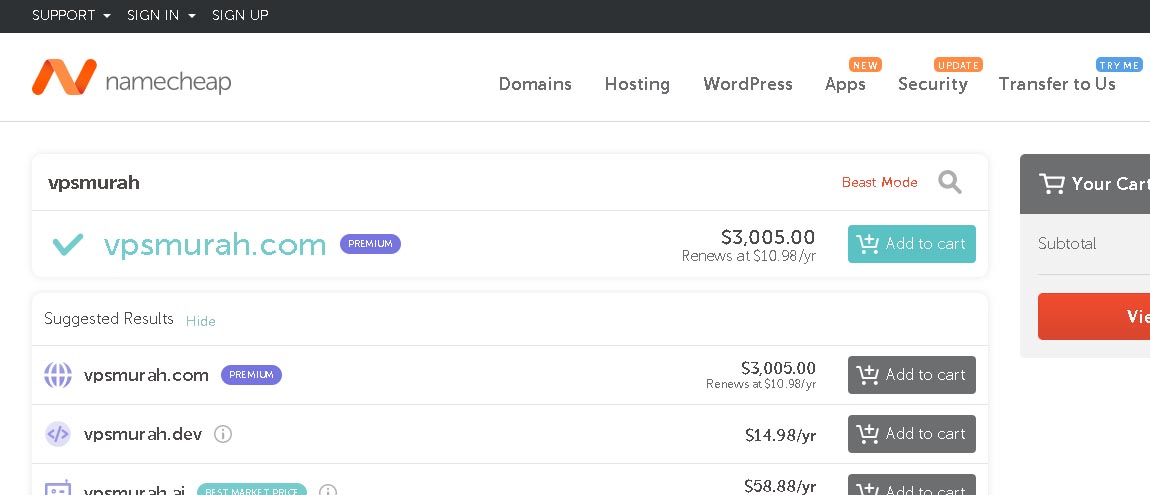Click the info icon next to vpsmurah.ai
1150x495 pixels.
click(x=328, y=491)
